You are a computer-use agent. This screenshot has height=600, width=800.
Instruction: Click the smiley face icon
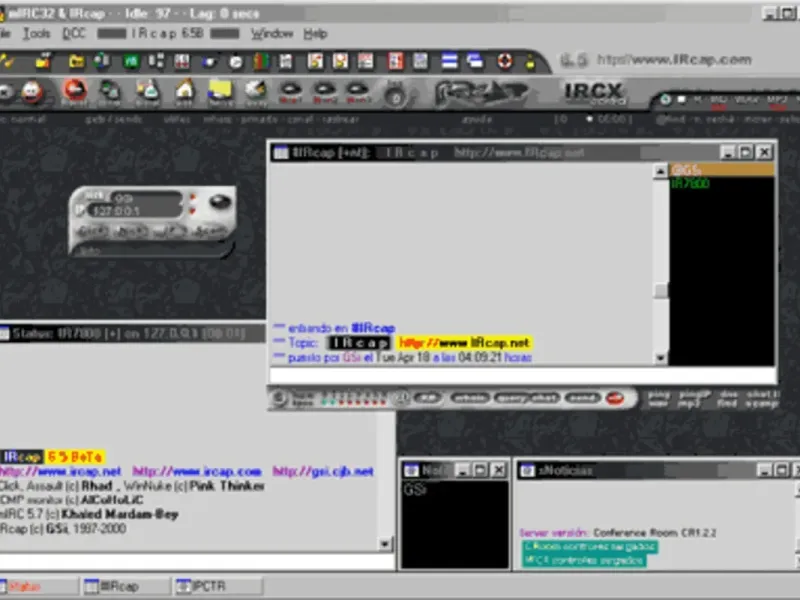click(32, 92)
